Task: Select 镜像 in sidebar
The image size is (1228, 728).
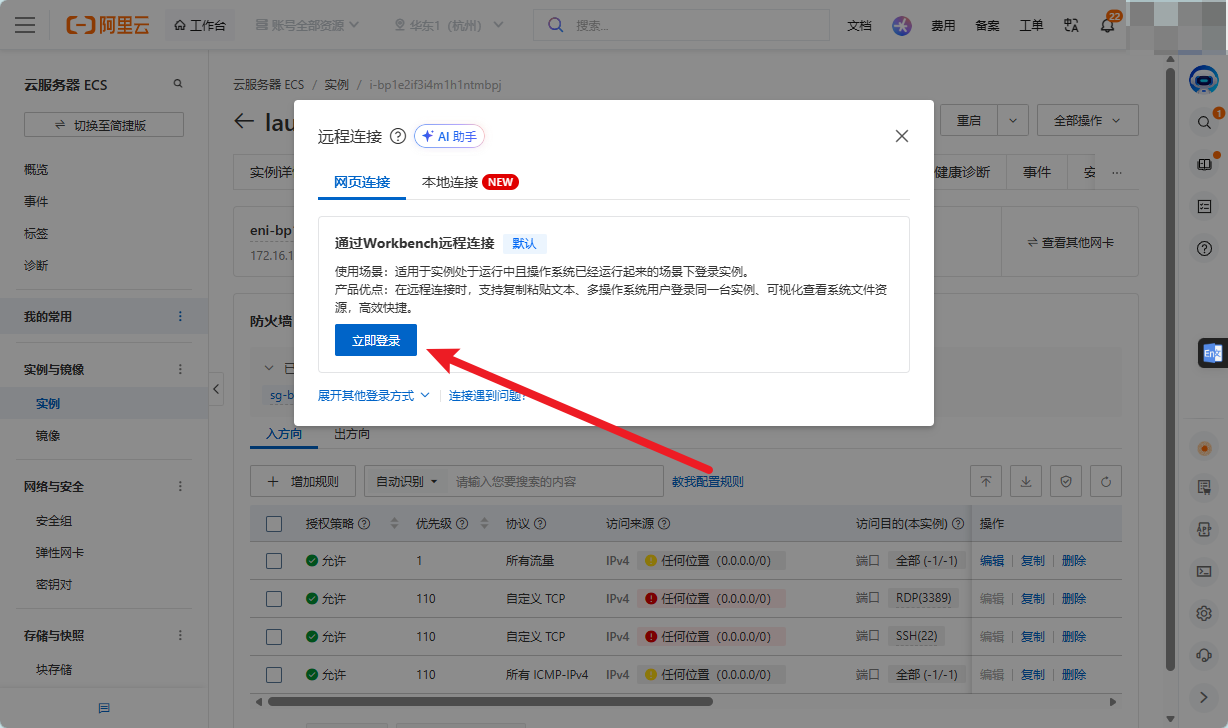Action: 48,436
